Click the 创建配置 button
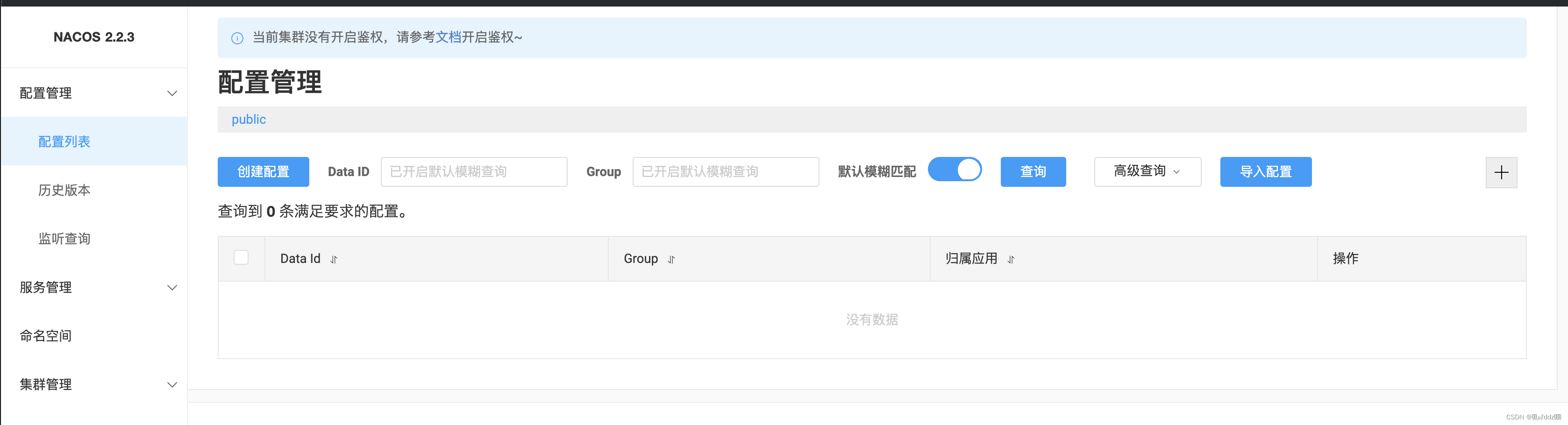This screenshot has height=425, width=1568. [x=263, y=172]
